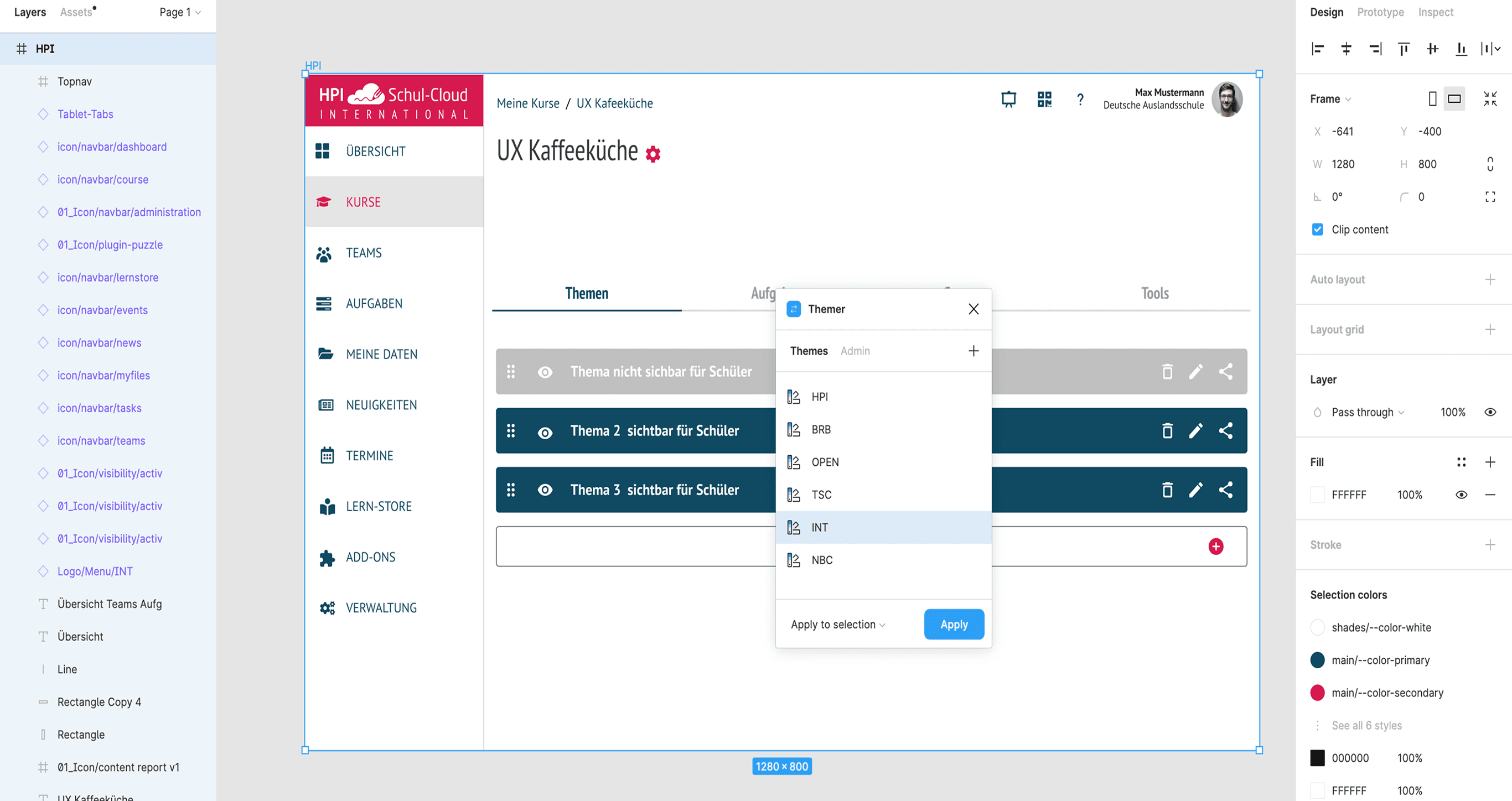
Task: Click constrain proportions link icon
Action: (x=1490, y=164)
